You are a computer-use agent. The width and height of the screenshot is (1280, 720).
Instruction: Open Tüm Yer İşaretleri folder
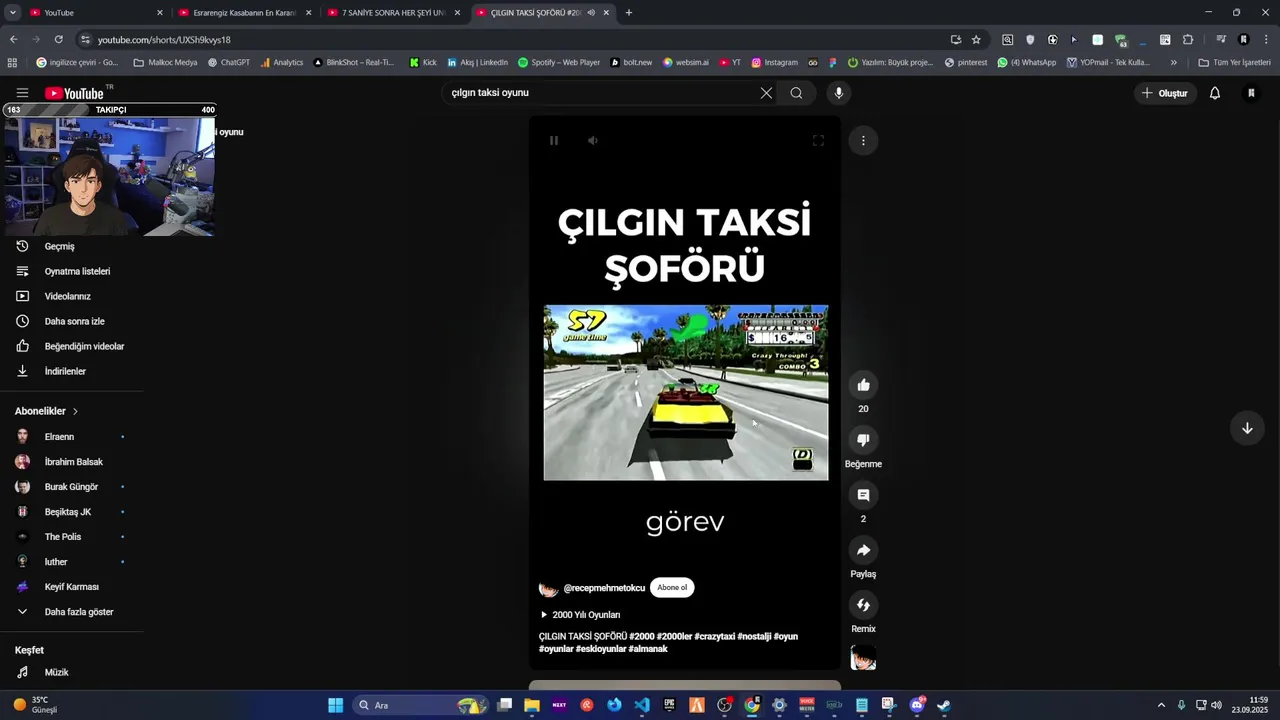click(1234, 62)
